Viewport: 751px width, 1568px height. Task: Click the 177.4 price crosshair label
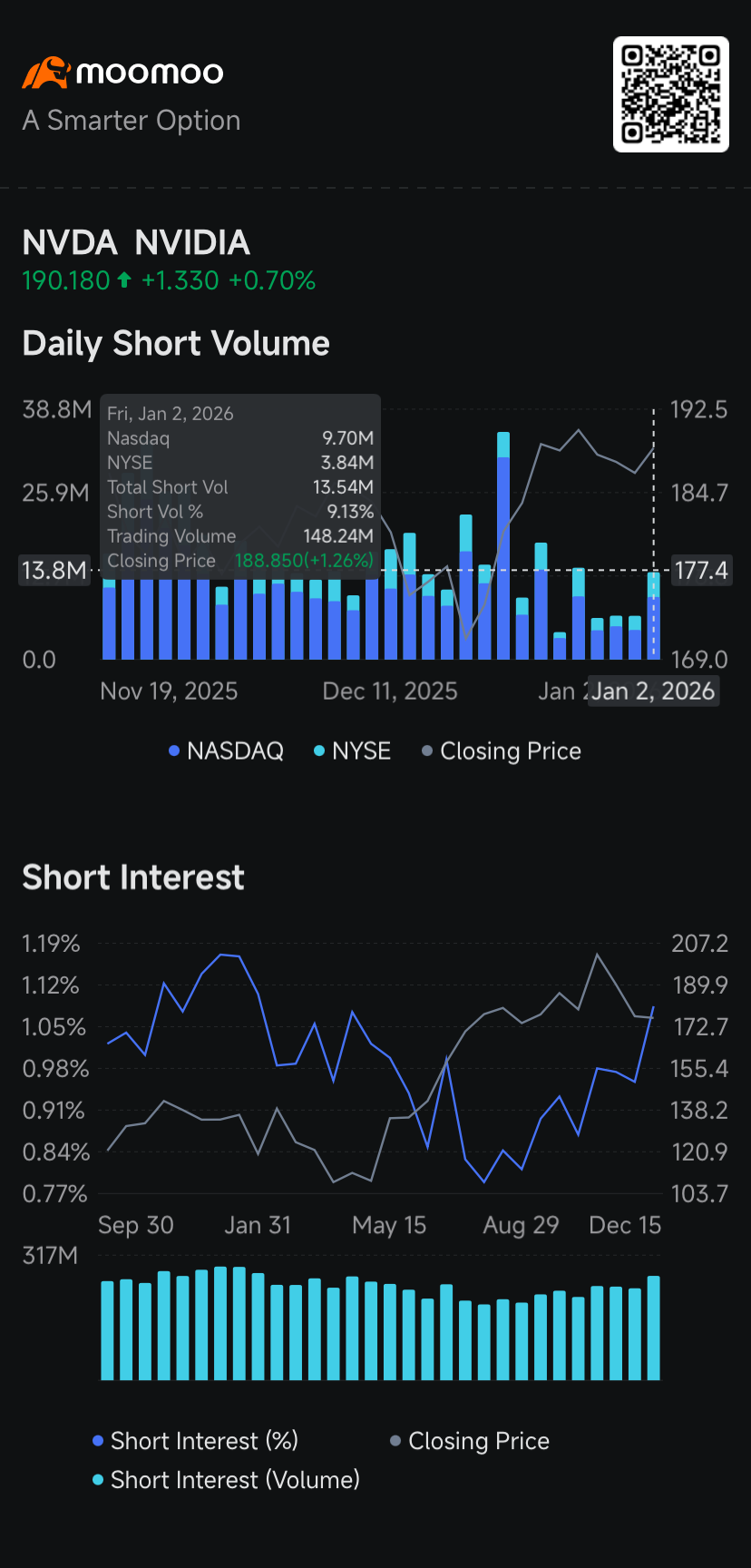(x=701, y=571)
